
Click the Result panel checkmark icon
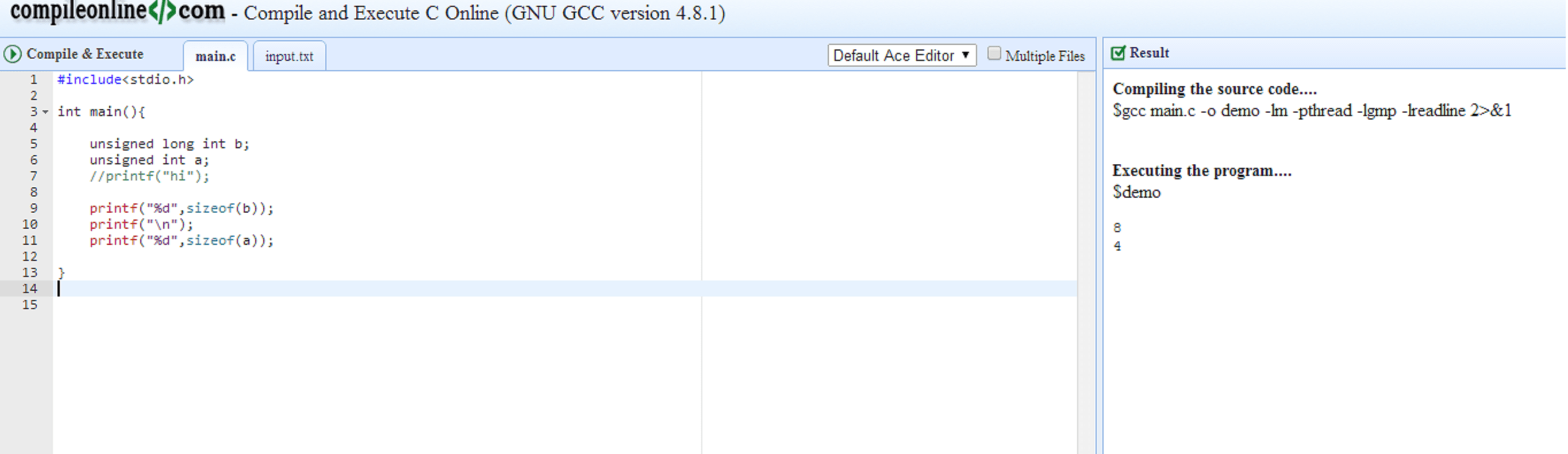click(x=1118, y=53)
